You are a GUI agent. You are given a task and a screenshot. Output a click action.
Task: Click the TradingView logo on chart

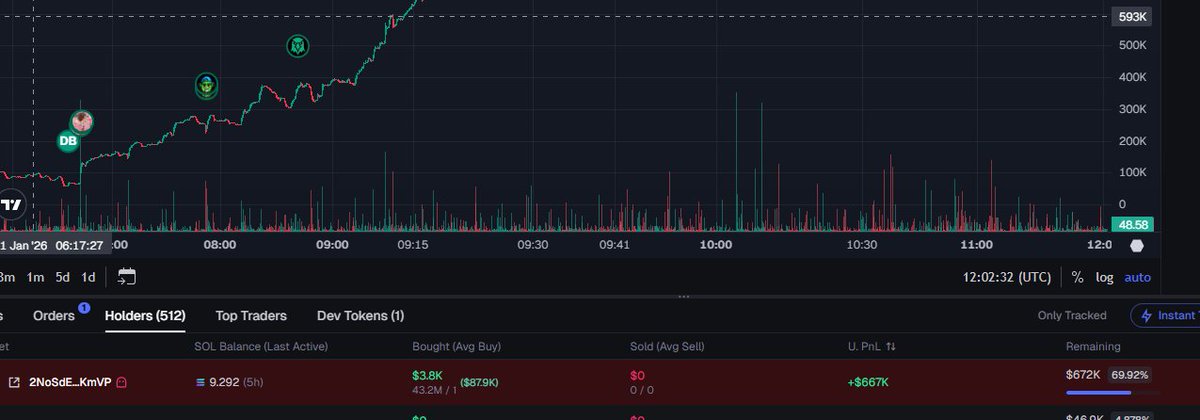(x=11, y=204)
